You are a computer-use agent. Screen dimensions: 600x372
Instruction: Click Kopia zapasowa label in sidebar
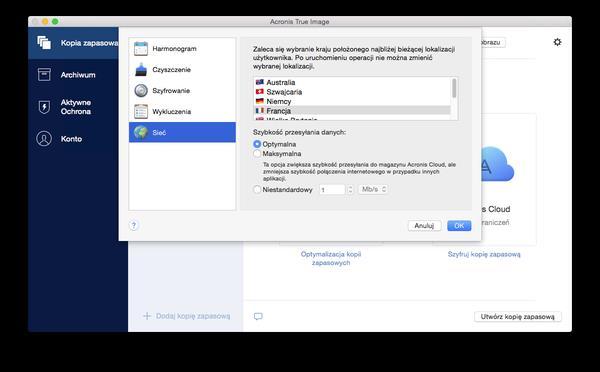click(89, 43)
